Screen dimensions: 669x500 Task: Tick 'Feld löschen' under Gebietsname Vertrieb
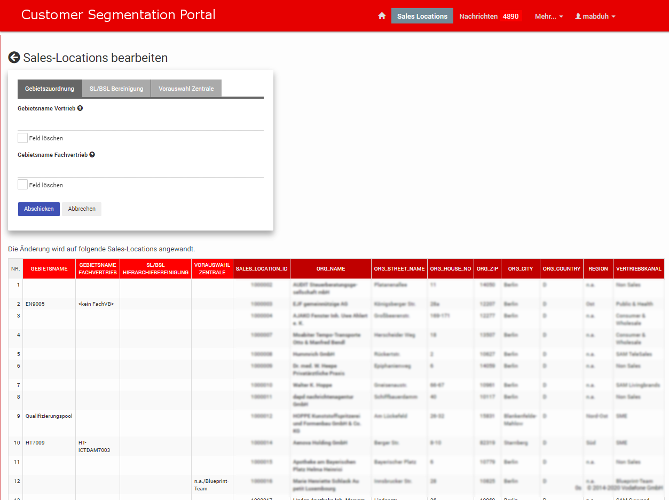23,137
